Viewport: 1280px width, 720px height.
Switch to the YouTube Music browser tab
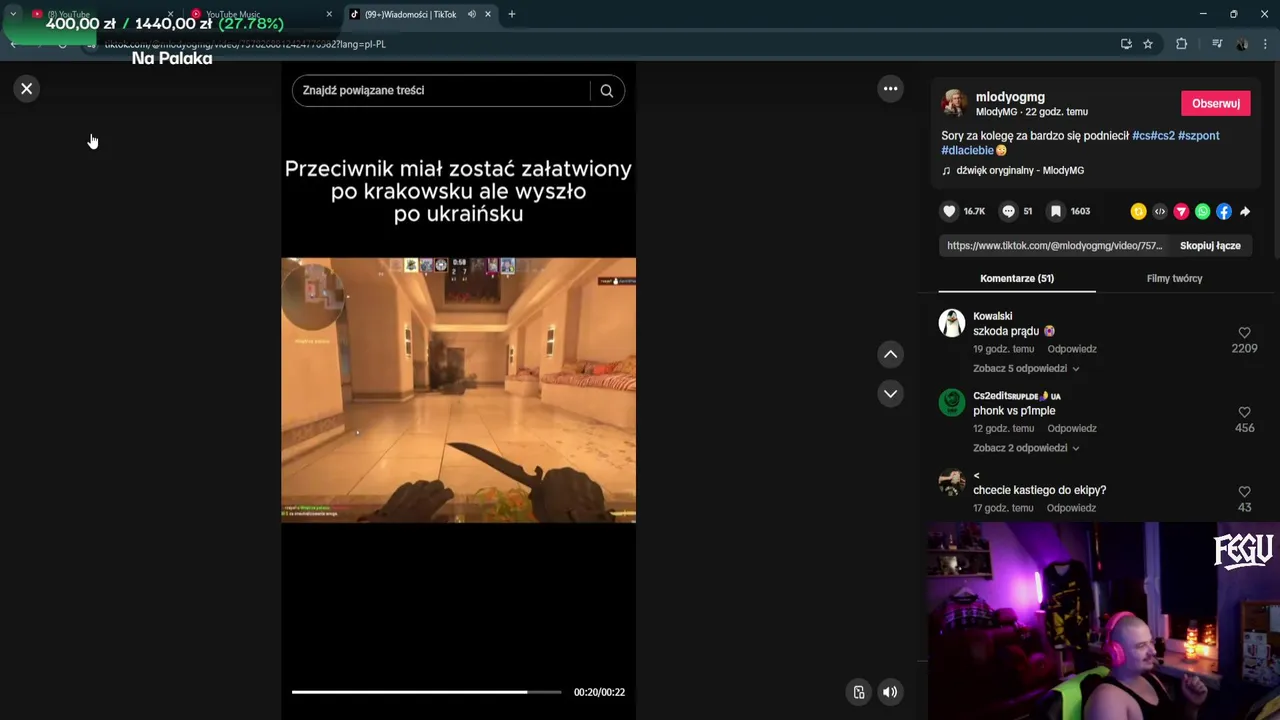point(262,15)
